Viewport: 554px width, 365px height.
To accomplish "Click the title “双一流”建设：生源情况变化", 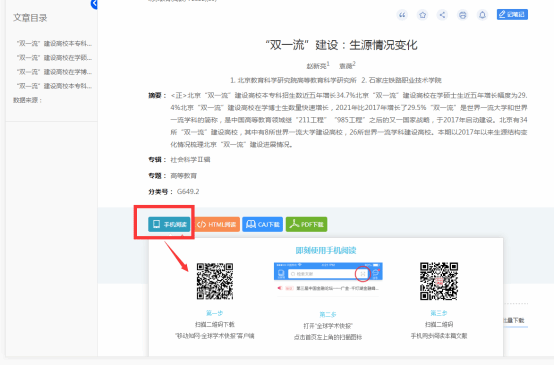I will [341, 45].
